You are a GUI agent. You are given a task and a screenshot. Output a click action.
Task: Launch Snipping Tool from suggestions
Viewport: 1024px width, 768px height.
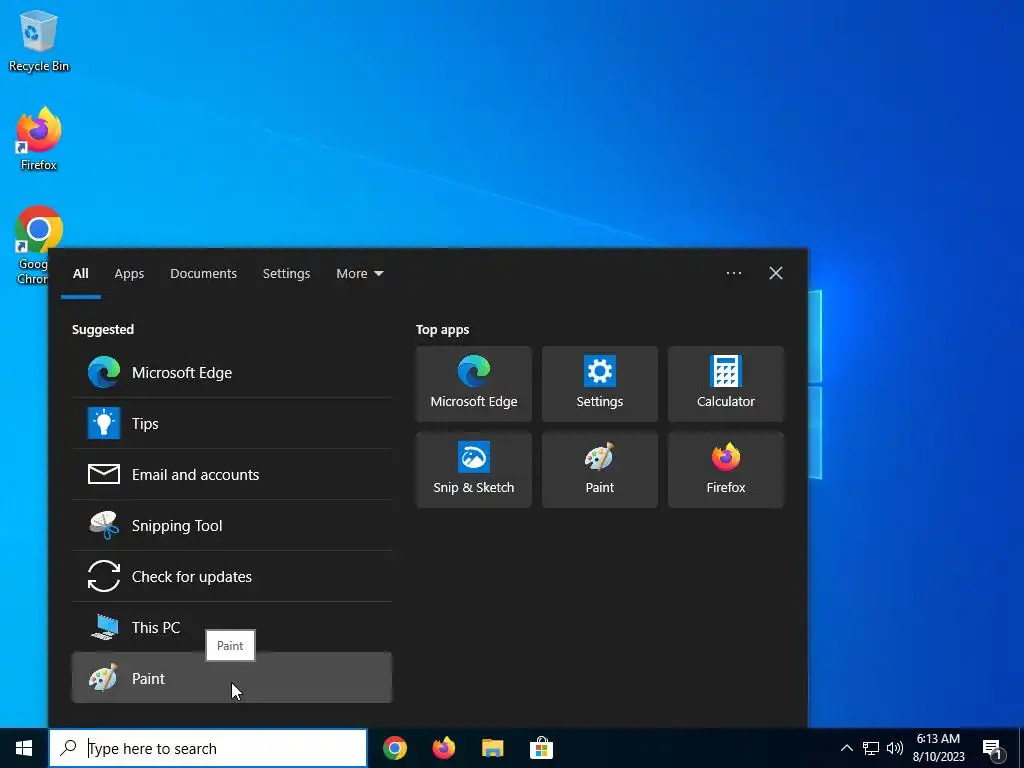(x=232, y=525)
